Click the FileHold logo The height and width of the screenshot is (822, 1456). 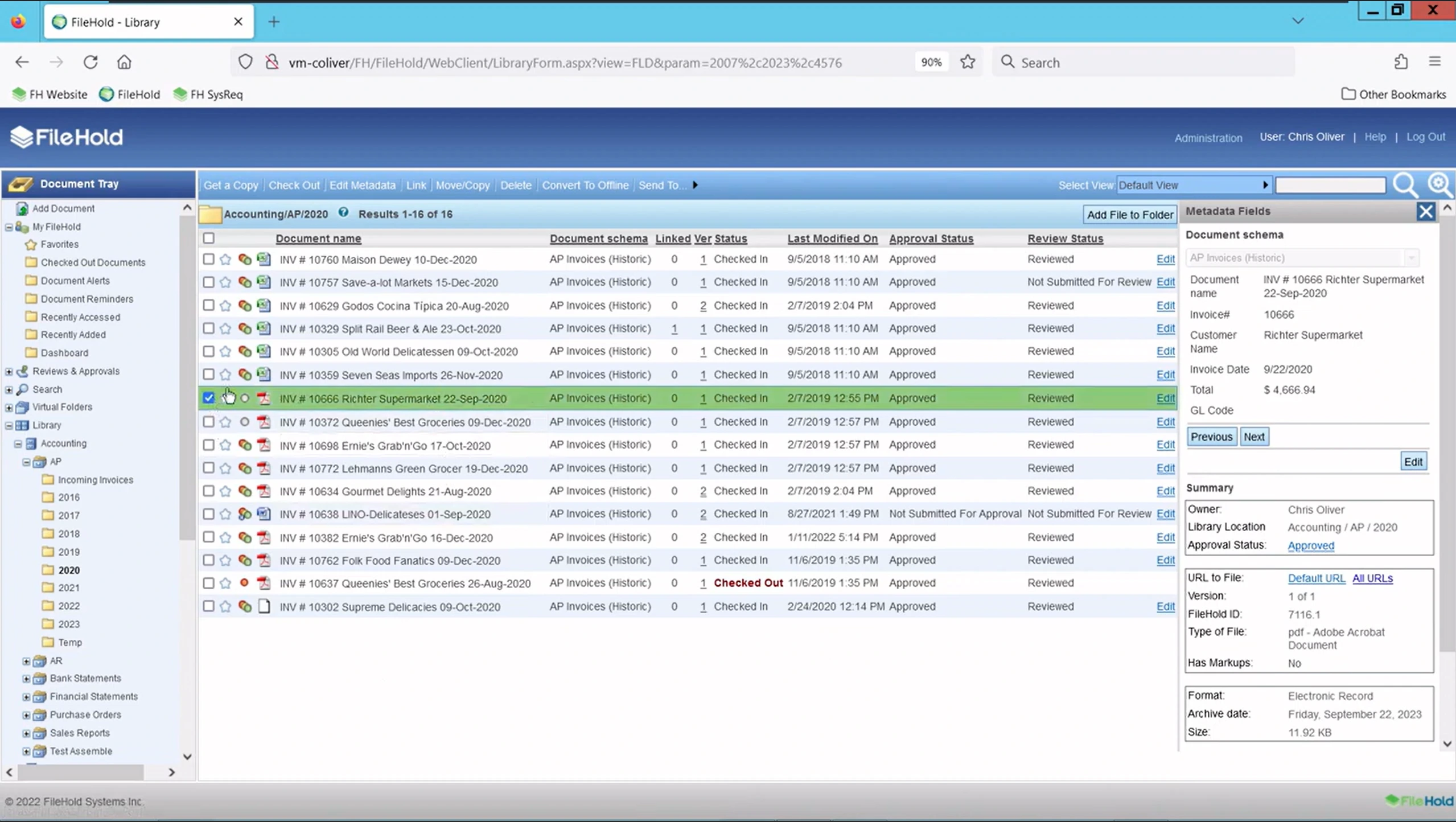[x=67, y=137]
